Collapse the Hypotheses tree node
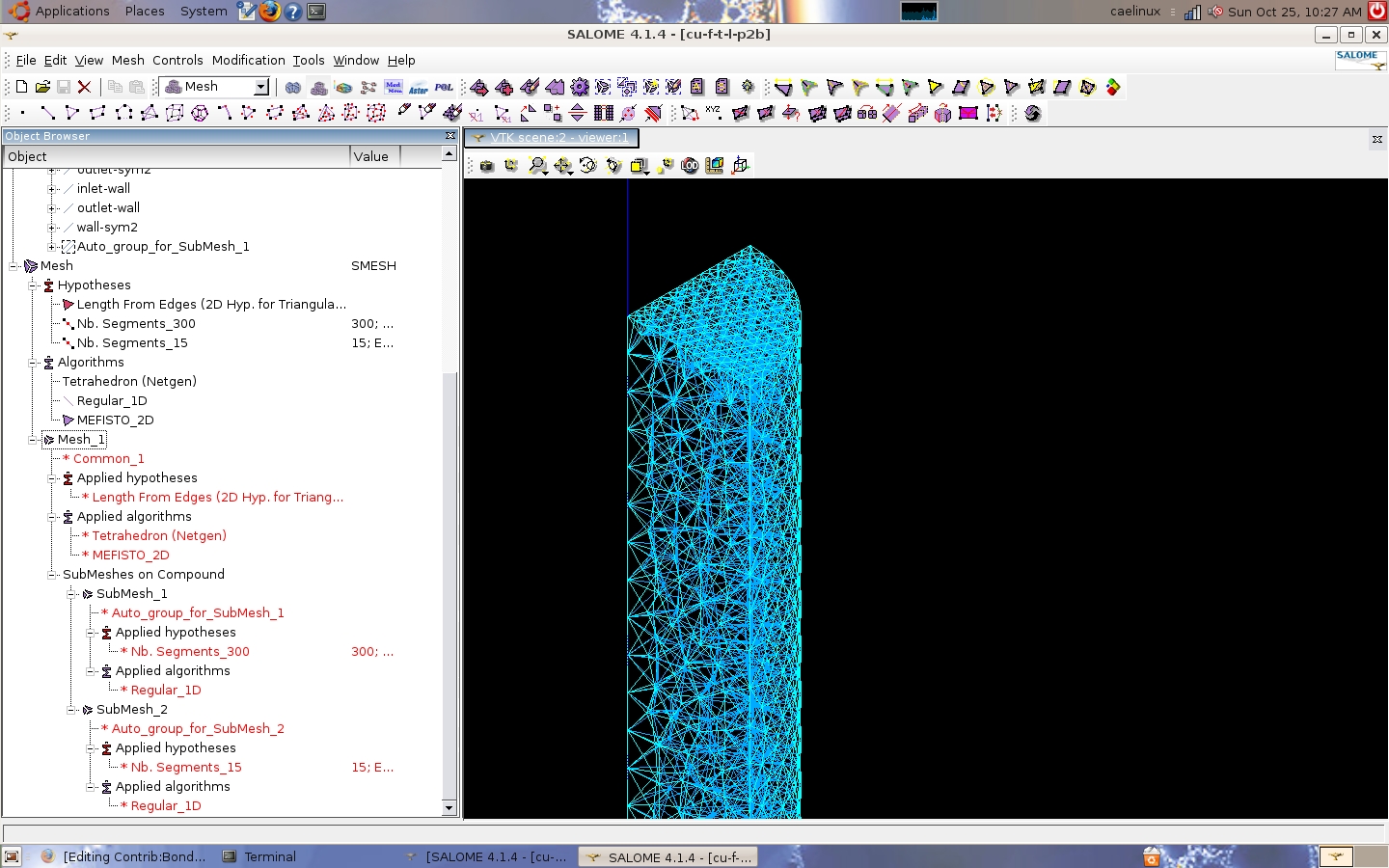Screen dimensions: 1389x868 [33, 285]
